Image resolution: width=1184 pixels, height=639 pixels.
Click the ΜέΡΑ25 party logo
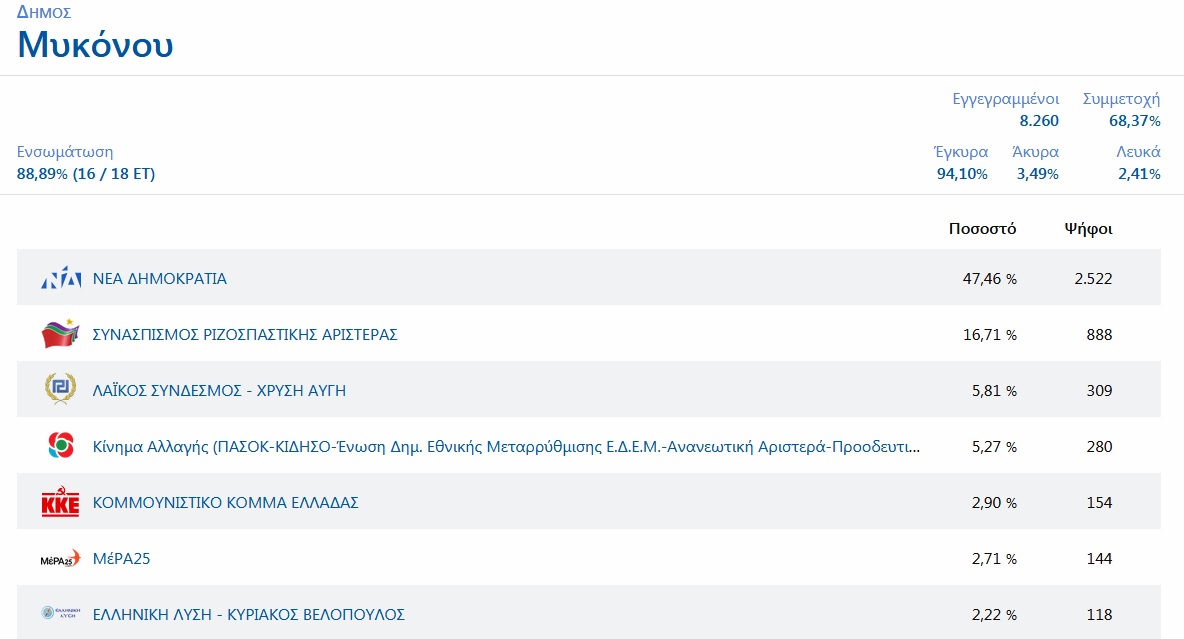60,559
